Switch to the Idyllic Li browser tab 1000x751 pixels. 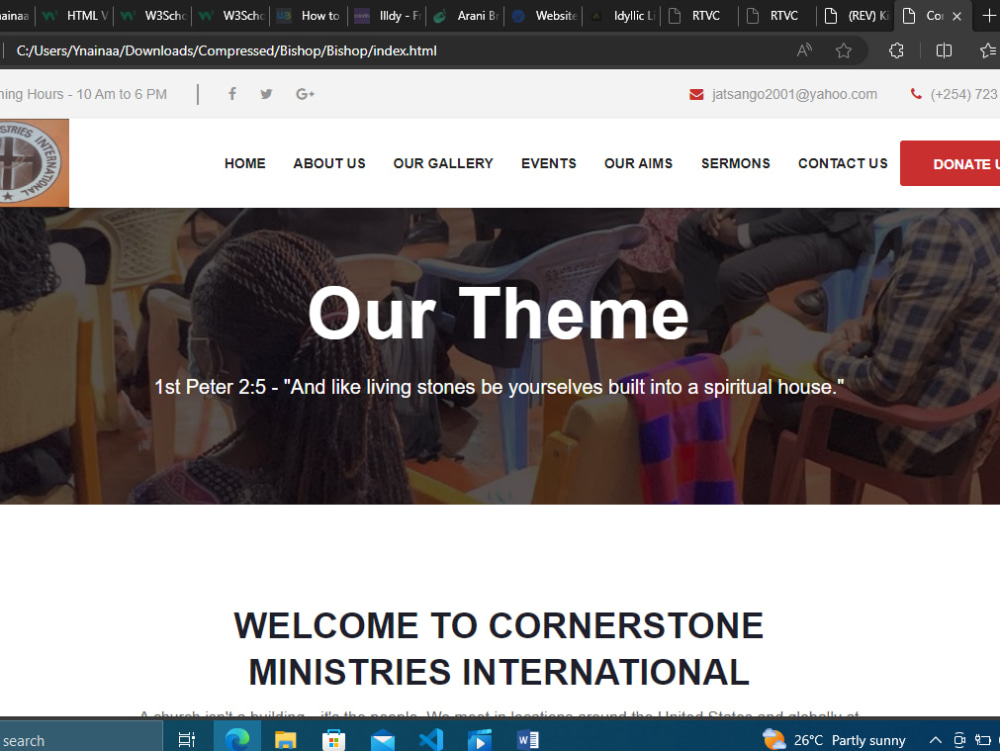coord(621,16)
